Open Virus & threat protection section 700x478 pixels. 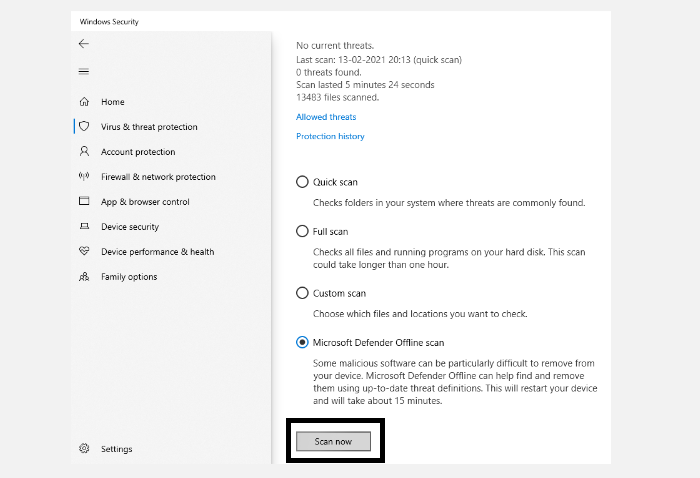pos(149,127)
